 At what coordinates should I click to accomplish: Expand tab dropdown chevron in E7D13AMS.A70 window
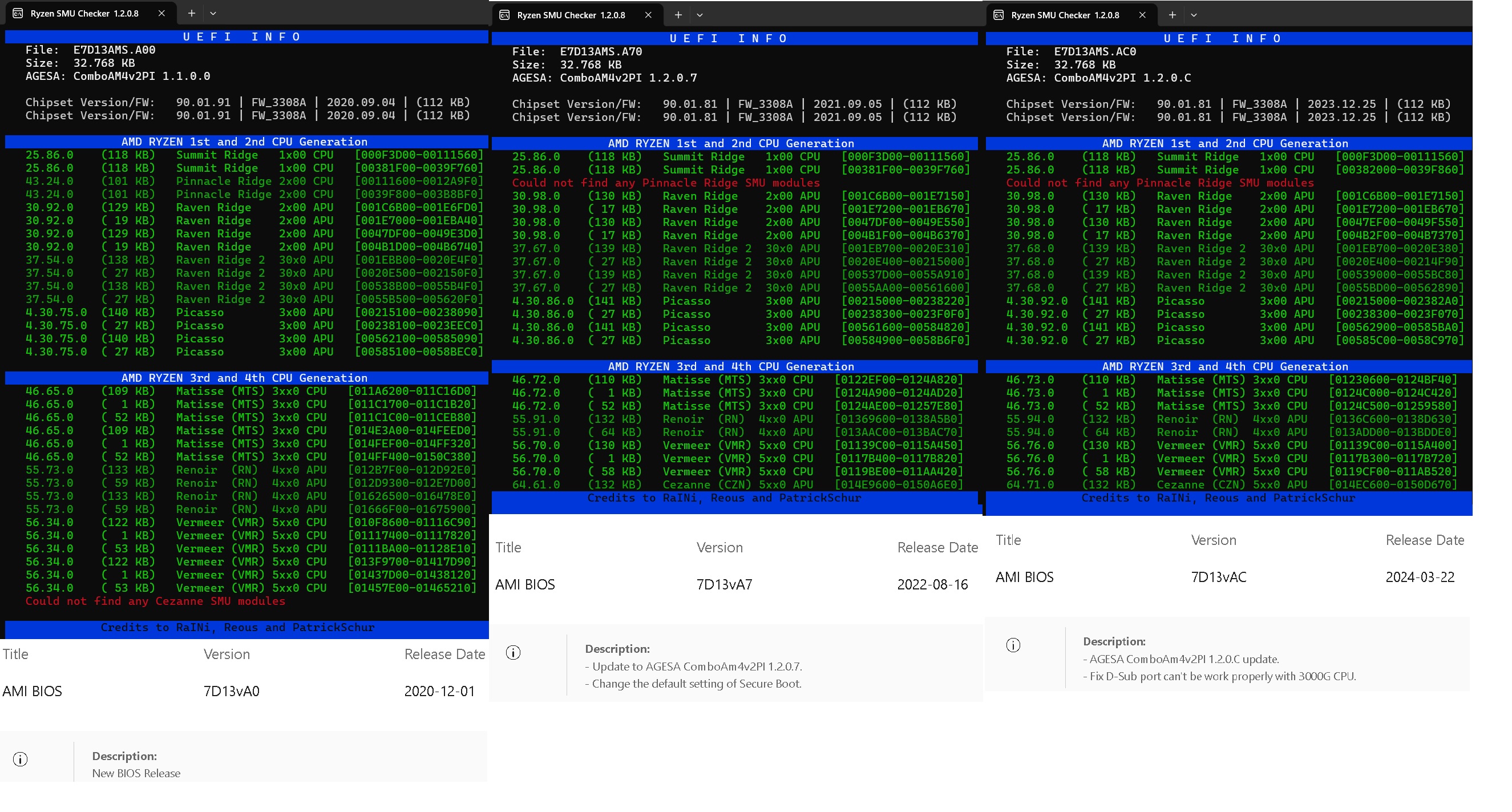[700, 15]
